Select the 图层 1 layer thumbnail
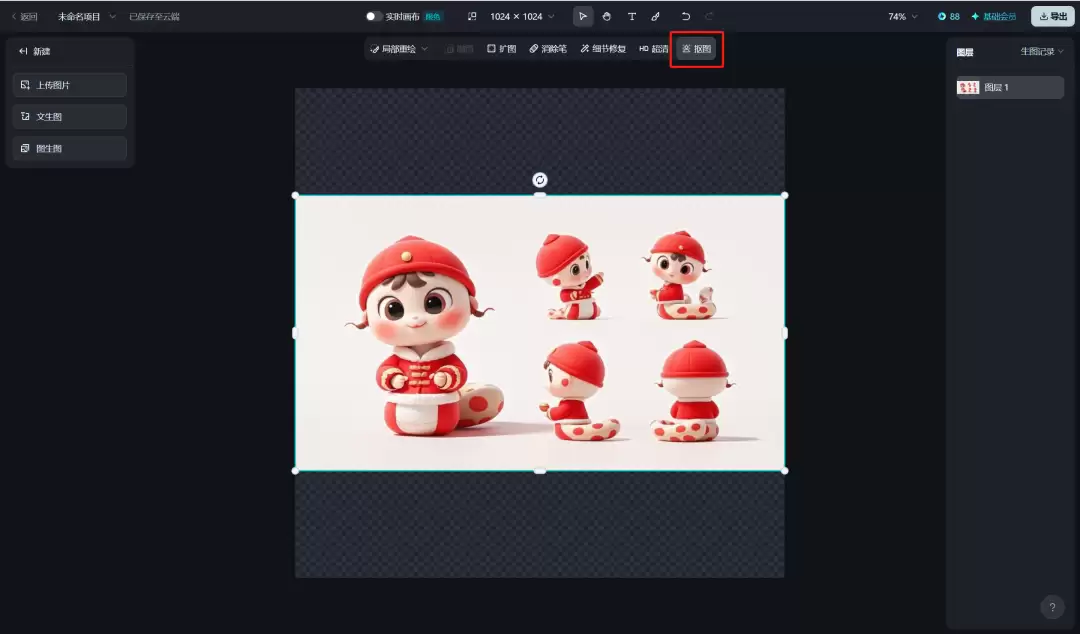 click(x=968, y=87)
